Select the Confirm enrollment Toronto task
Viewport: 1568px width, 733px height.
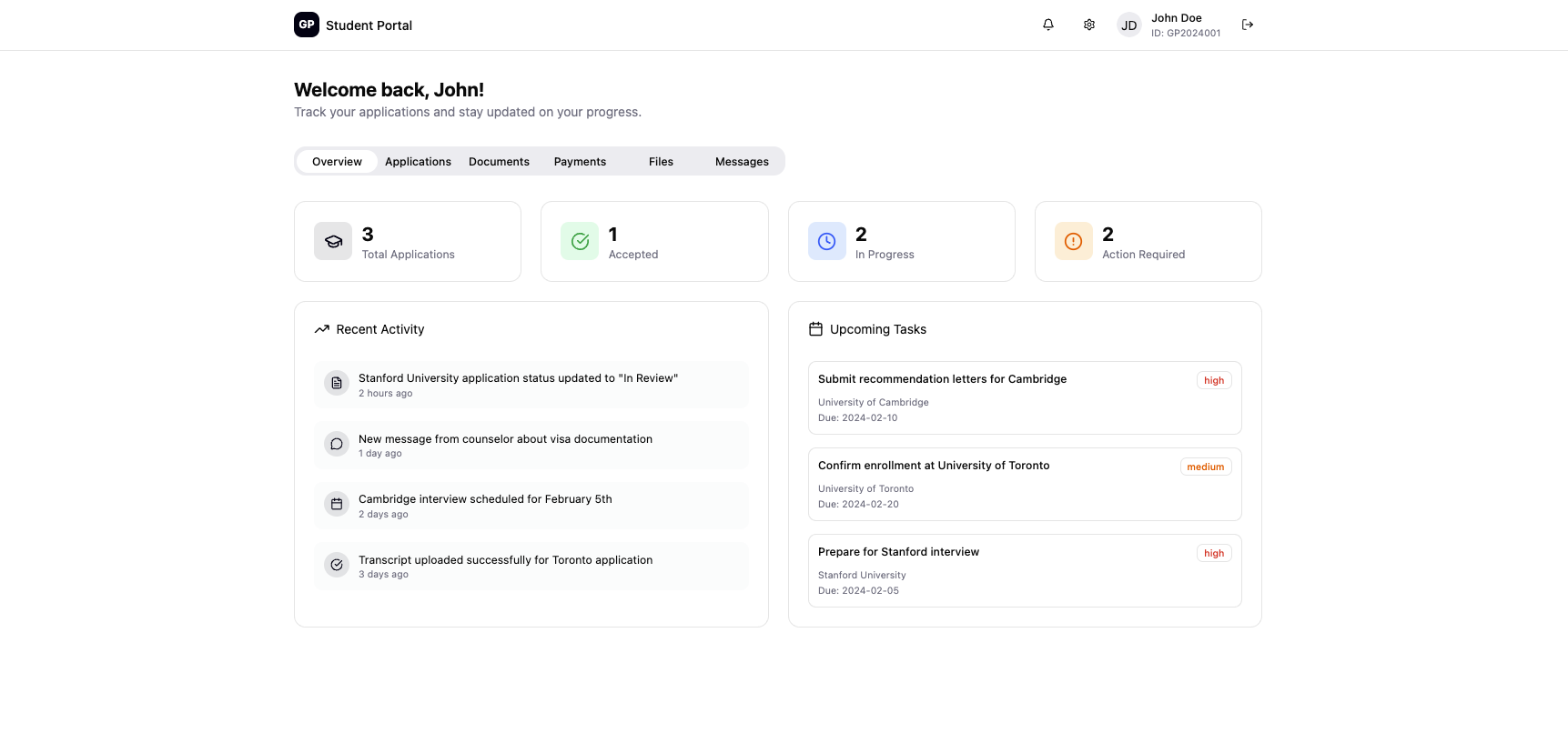(x=934, y=466)
